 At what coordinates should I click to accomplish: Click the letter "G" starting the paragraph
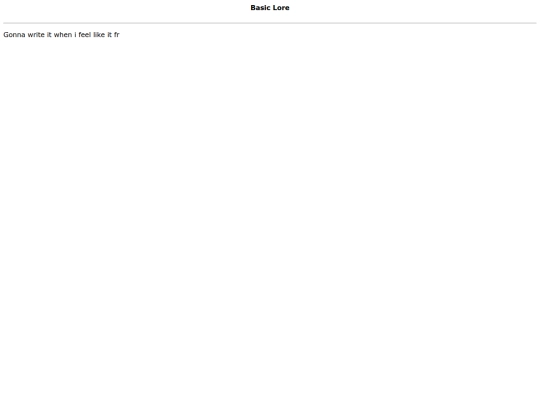(x=6, y=35)
